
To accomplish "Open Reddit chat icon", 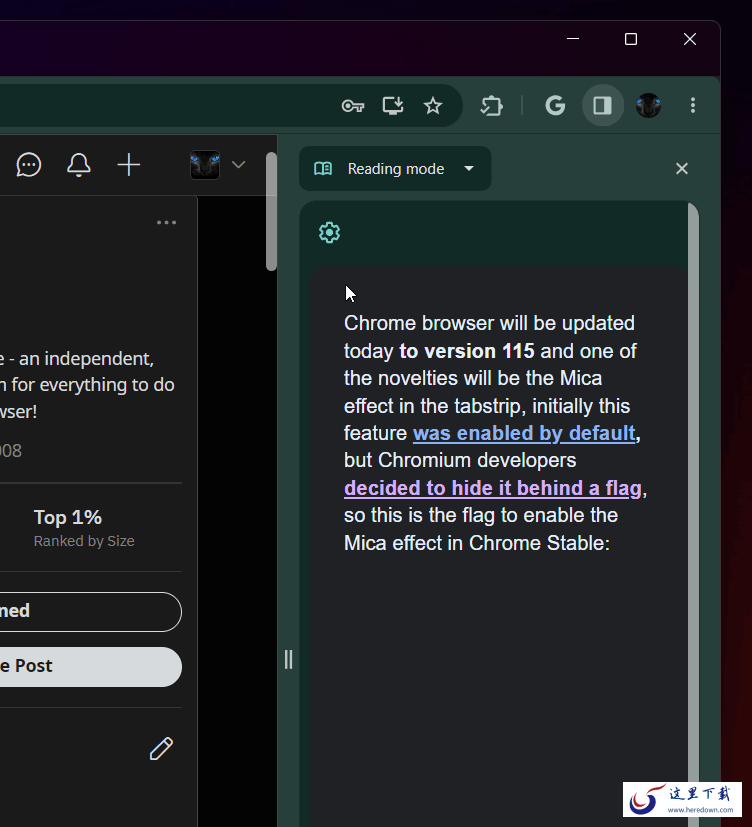I will (28, 165).
